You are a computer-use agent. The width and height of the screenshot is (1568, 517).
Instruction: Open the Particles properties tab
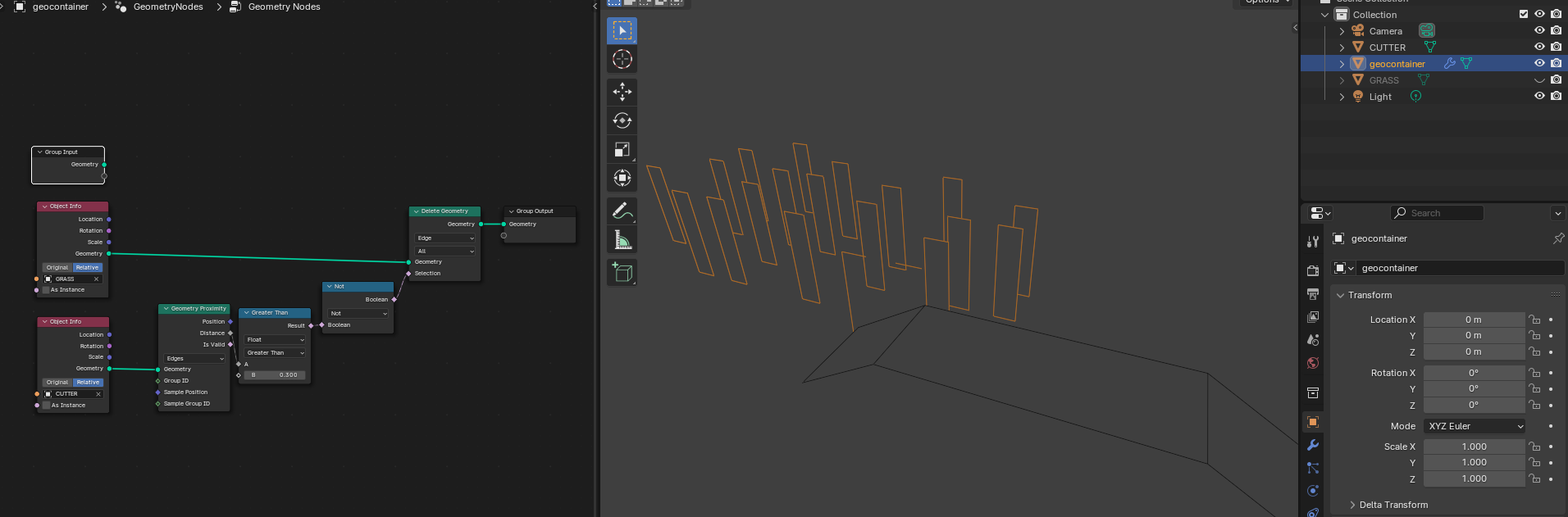(x=1313, y=468)
